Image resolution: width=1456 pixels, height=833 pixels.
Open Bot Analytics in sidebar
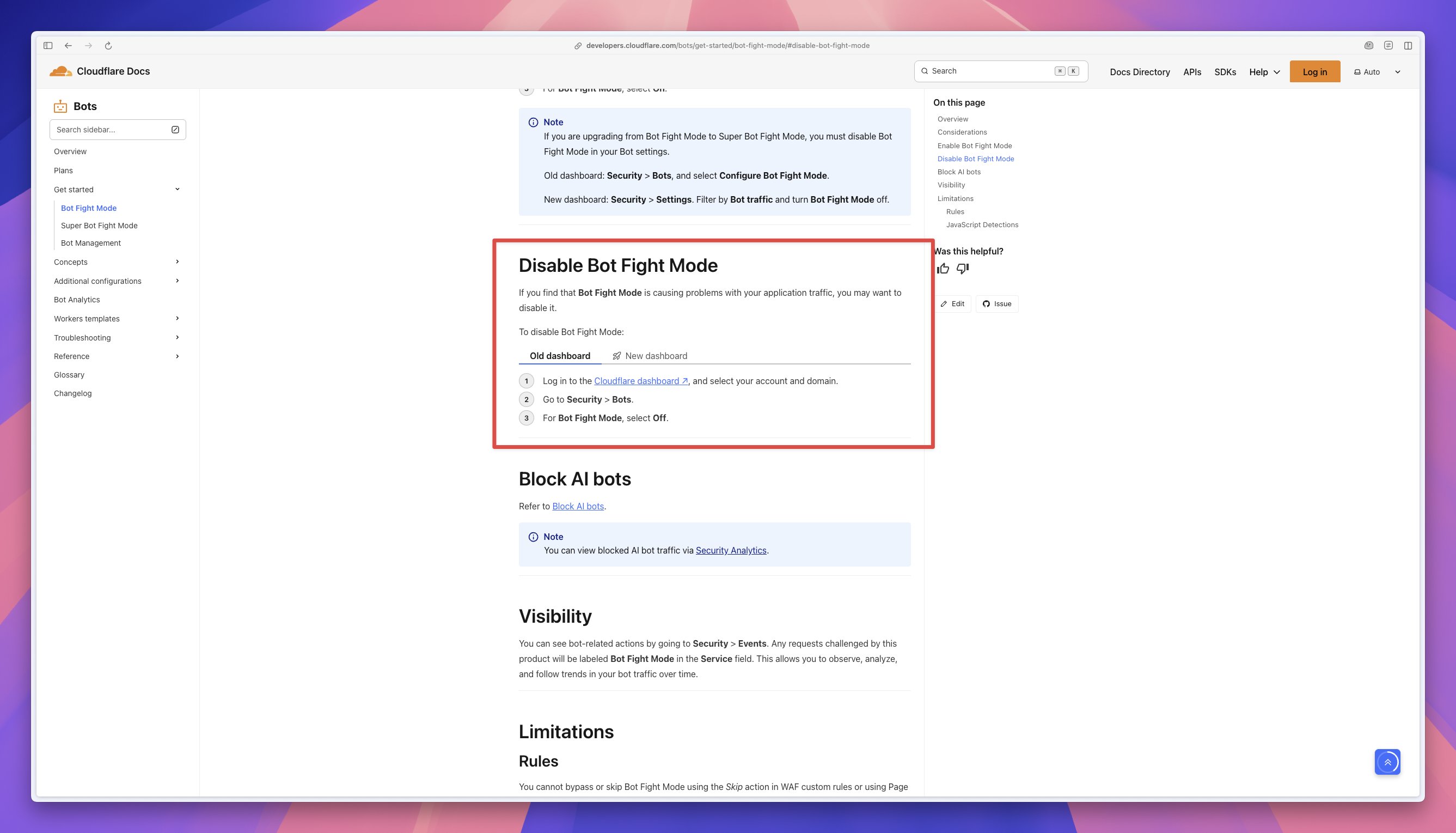coord(77,300)
